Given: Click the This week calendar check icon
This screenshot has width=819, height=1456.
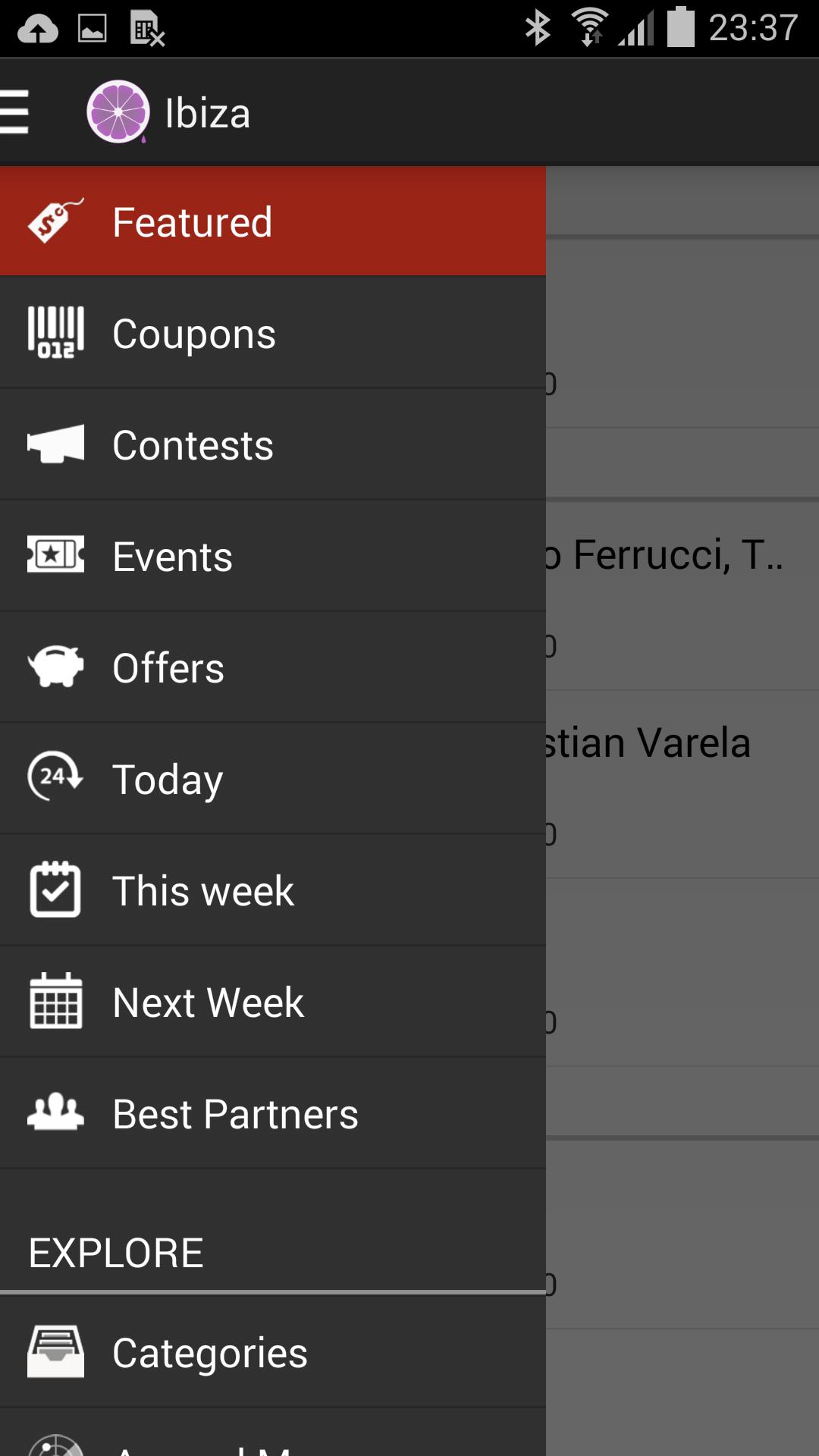Looking at the screenshot, I should tap(55, 890).
